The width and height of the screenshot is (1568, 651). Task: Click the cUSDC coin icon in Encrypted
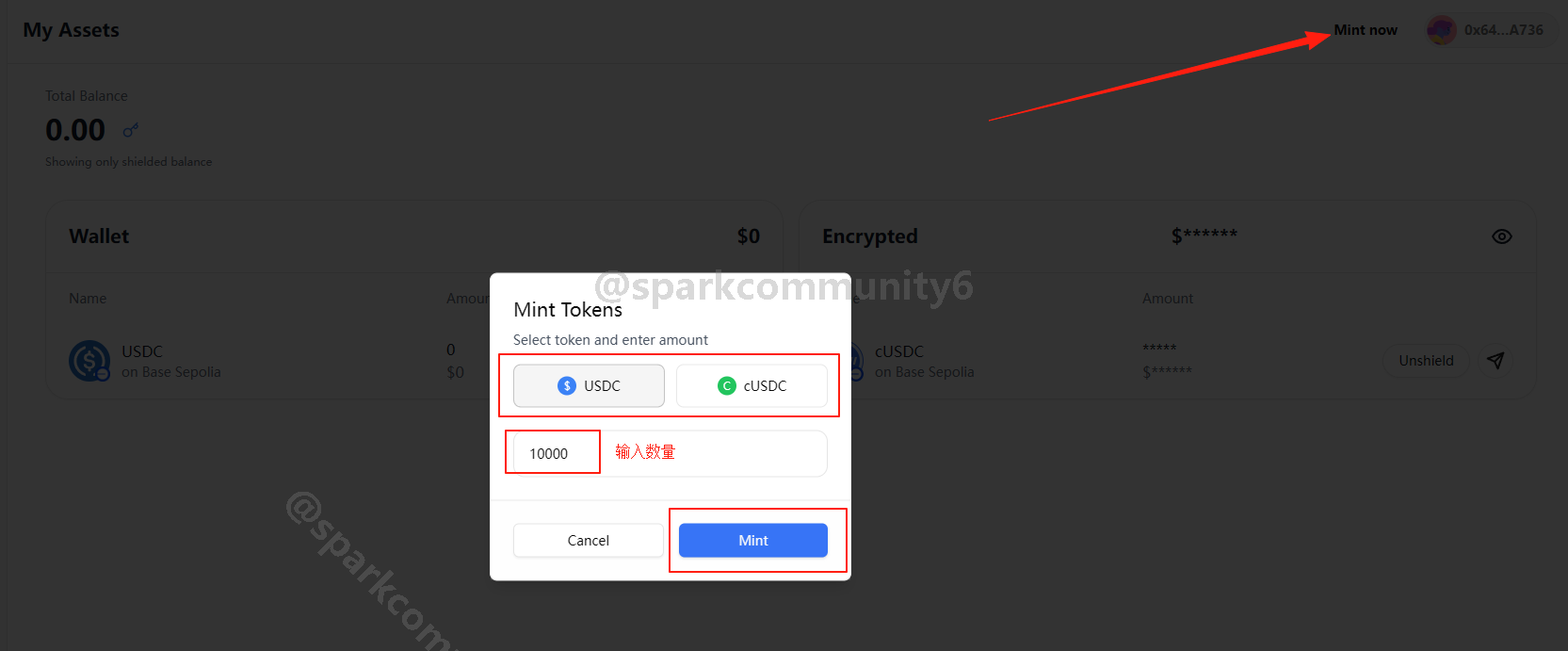[x=855, y=361]
